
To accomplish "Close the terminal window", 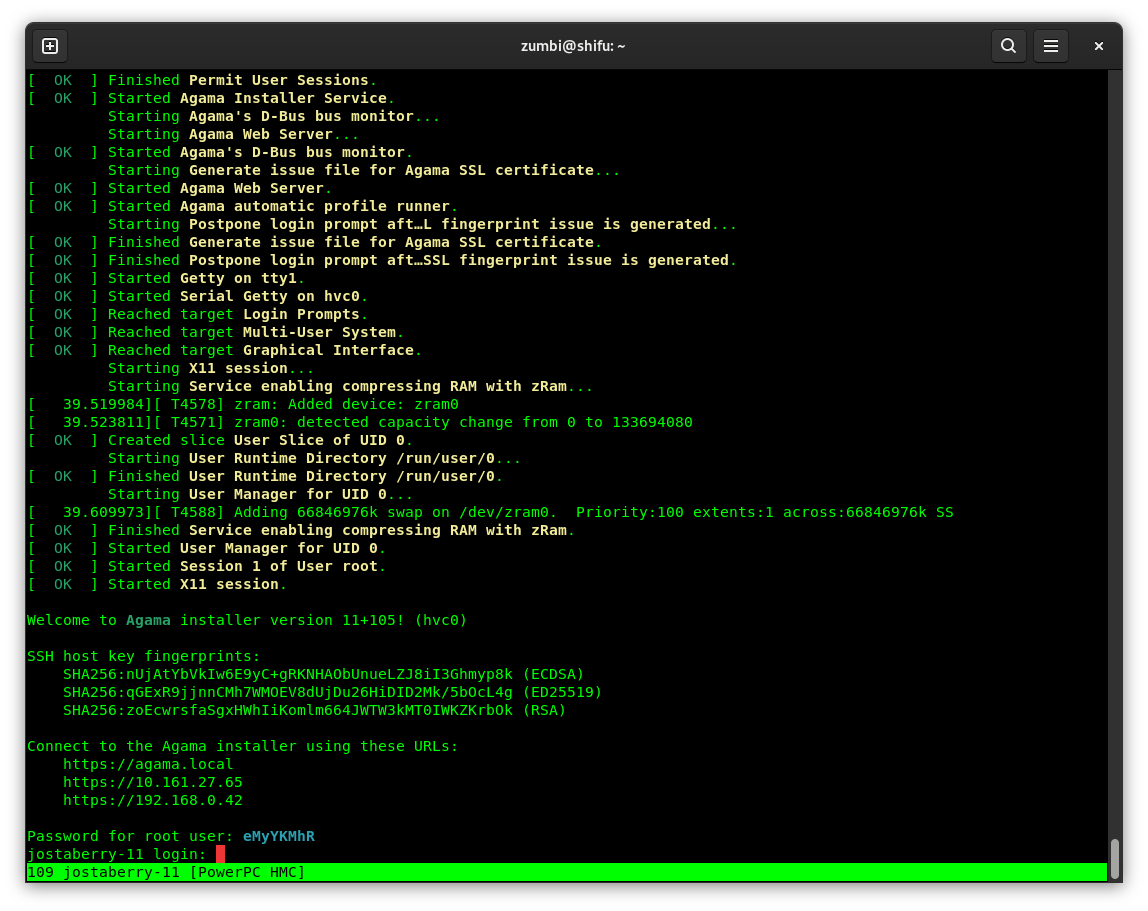I will (x=1098, y=46).
